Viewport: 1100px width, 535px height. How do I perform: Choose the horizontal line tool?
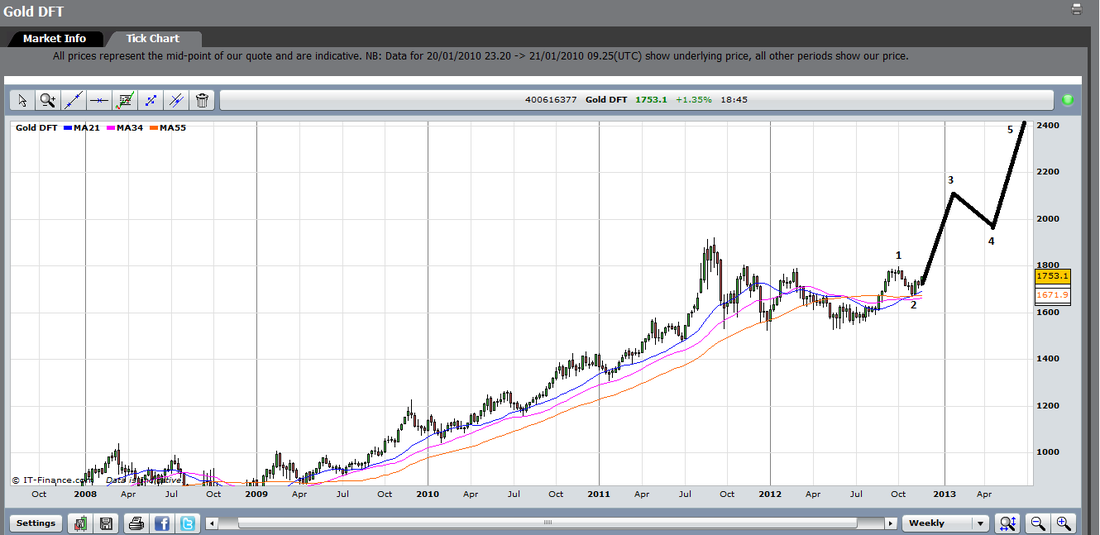click(x=99, y=100)
